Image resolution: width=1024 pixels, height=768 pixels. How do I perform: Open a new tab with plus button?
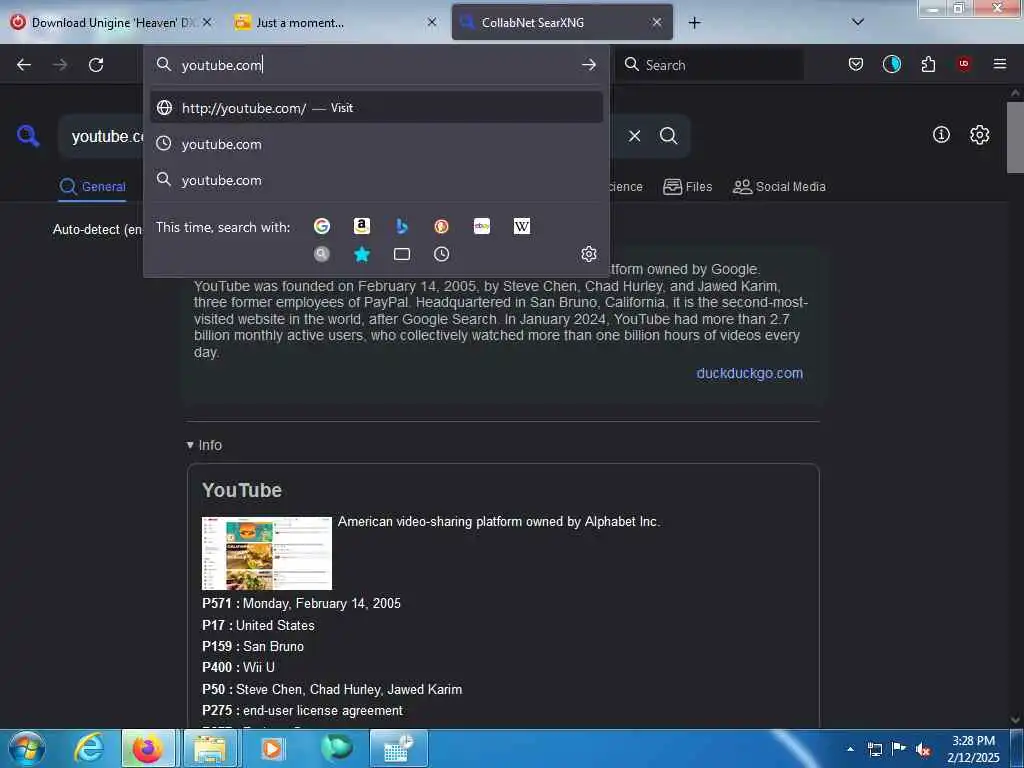(694, 22)
